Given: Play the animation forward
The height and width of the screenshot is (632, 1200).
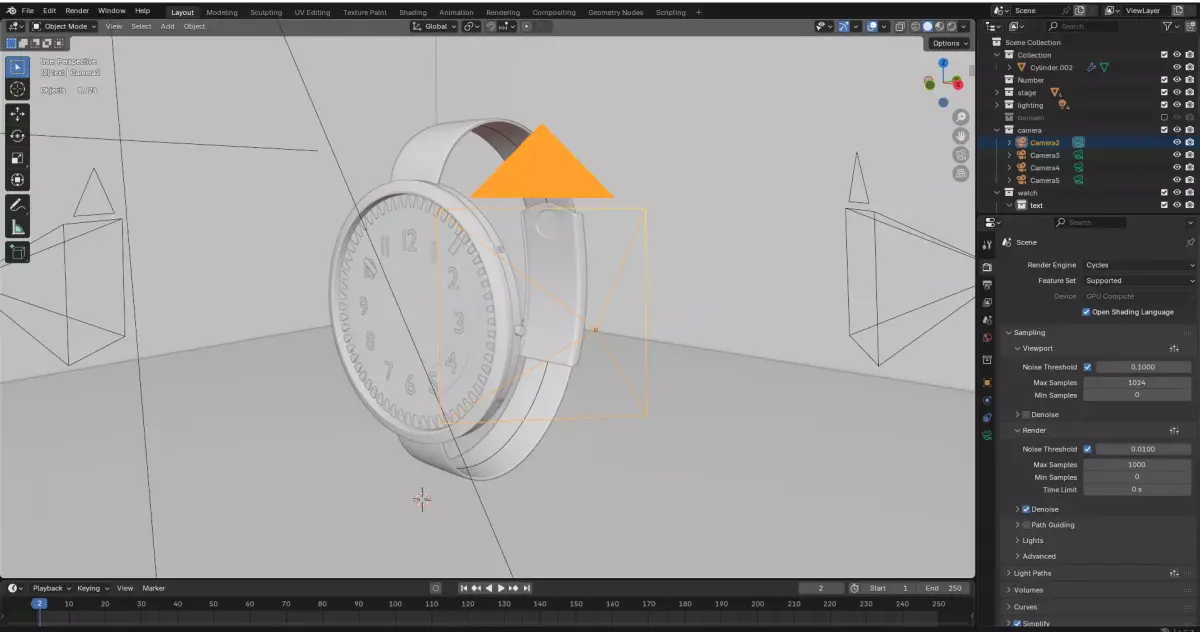Looking at the screenshot, I should click(x=502, y=588).
